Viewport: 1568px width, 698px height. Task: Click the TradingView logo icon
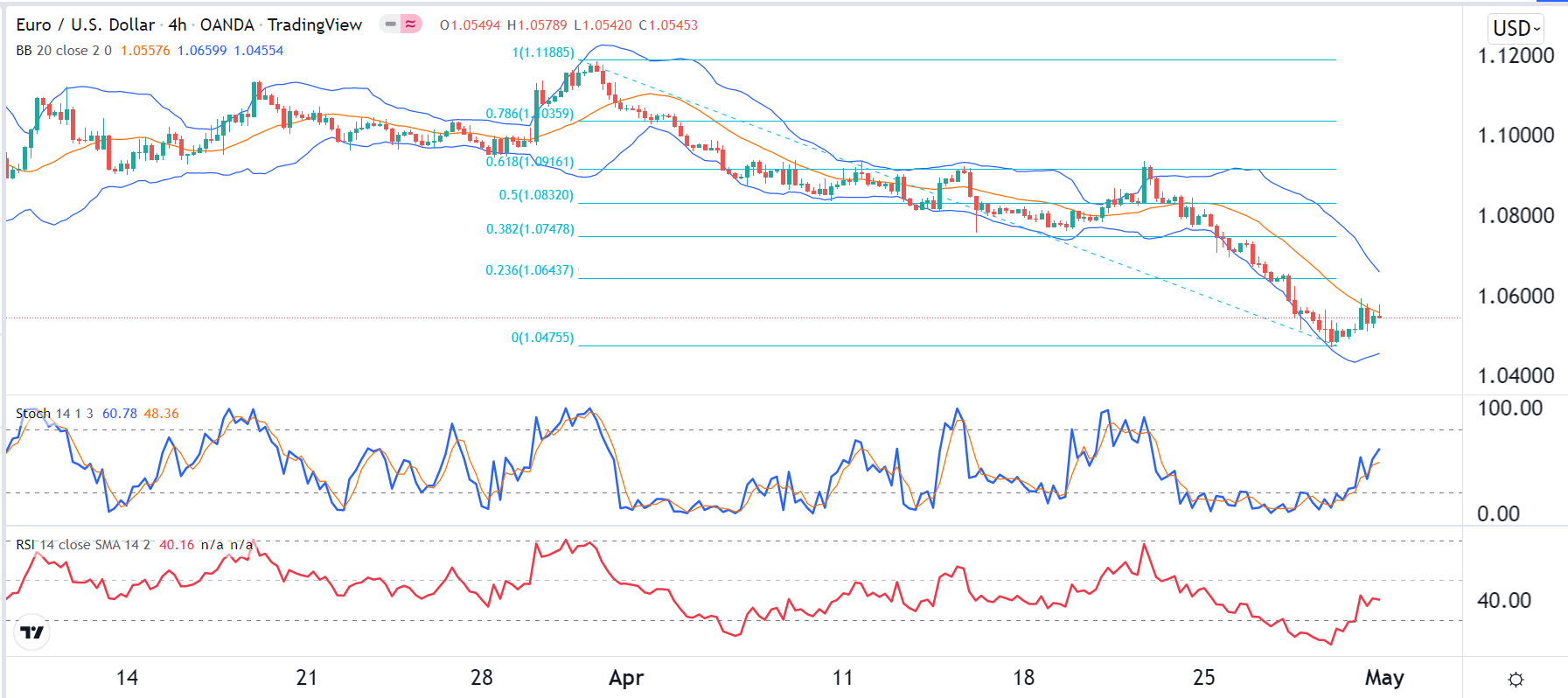[32, 632]
